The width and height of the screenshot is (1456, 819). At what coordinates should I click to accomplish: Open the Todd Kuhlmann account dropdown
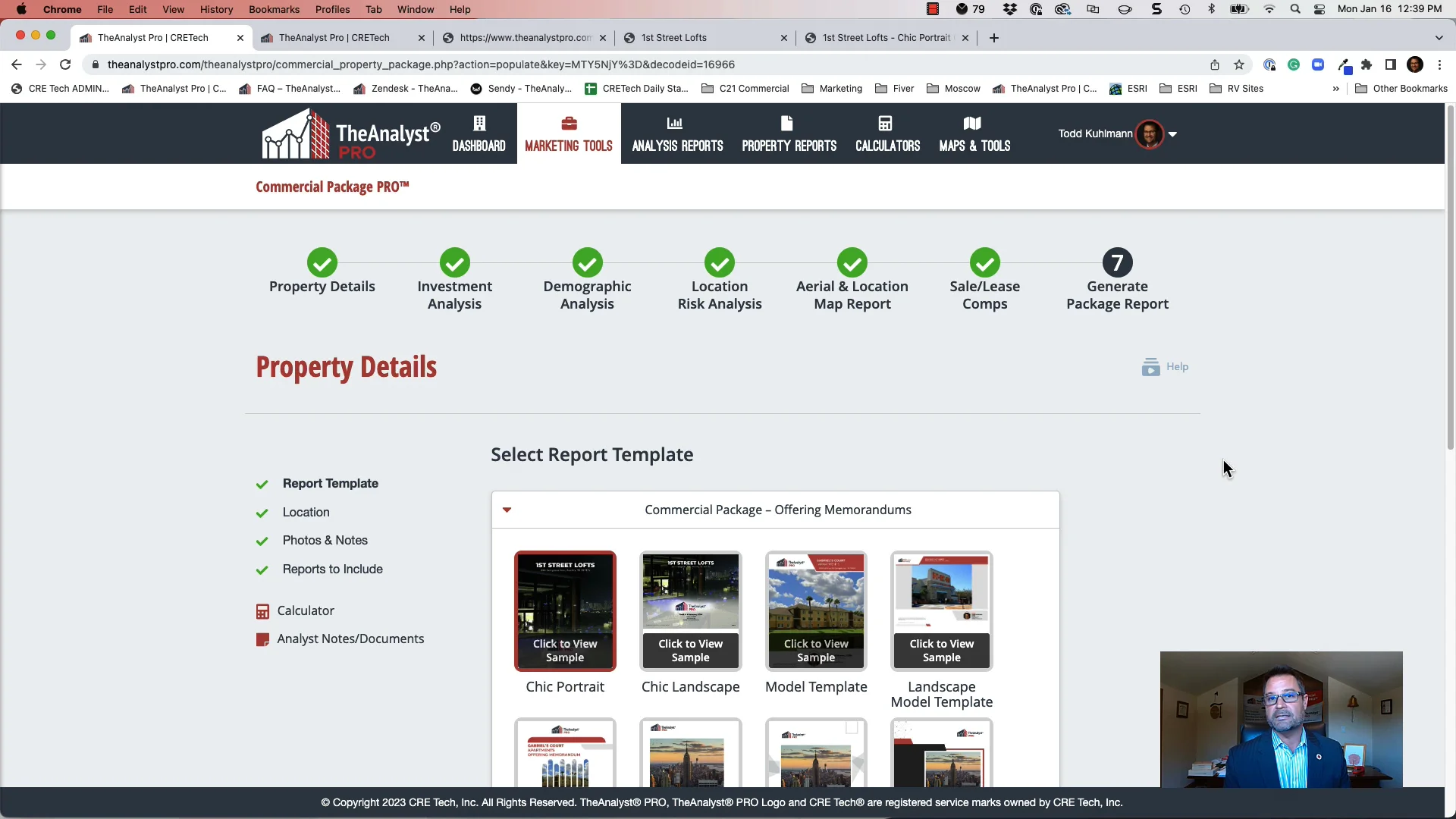[x=1173, y=134]
